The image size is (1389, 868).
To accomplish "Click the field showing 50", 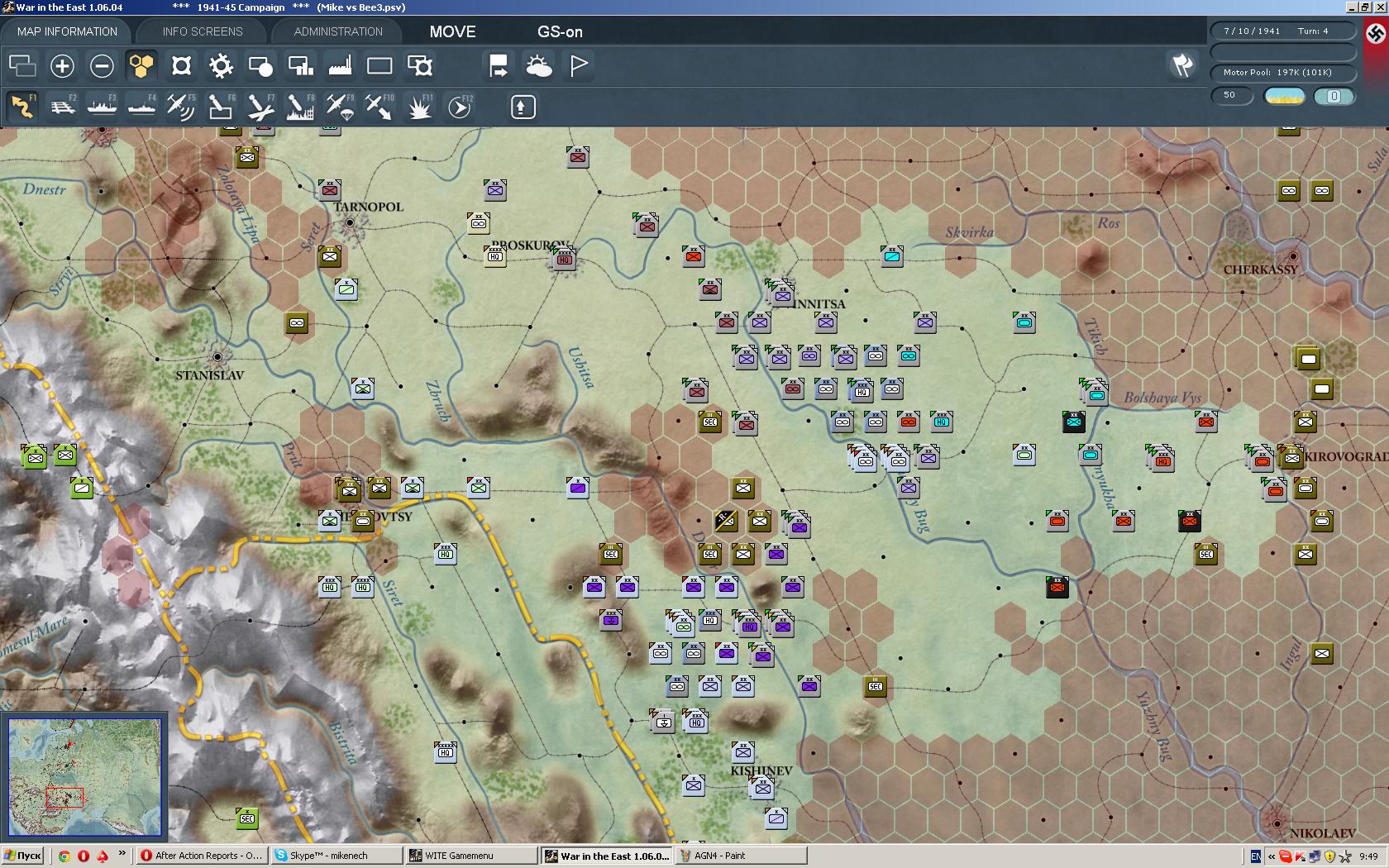I will (x=1232, y=95).
